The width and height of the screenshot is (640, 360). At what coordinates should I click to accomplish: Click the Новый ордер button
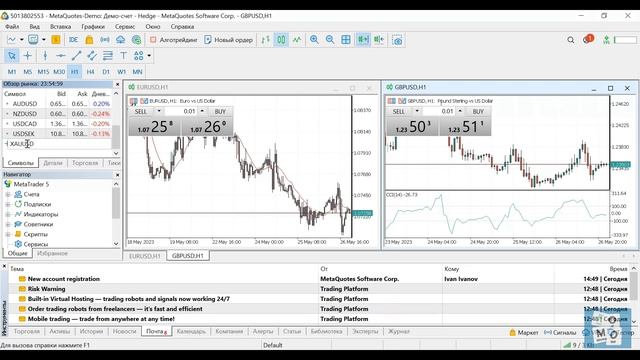[x=229, y=40]
